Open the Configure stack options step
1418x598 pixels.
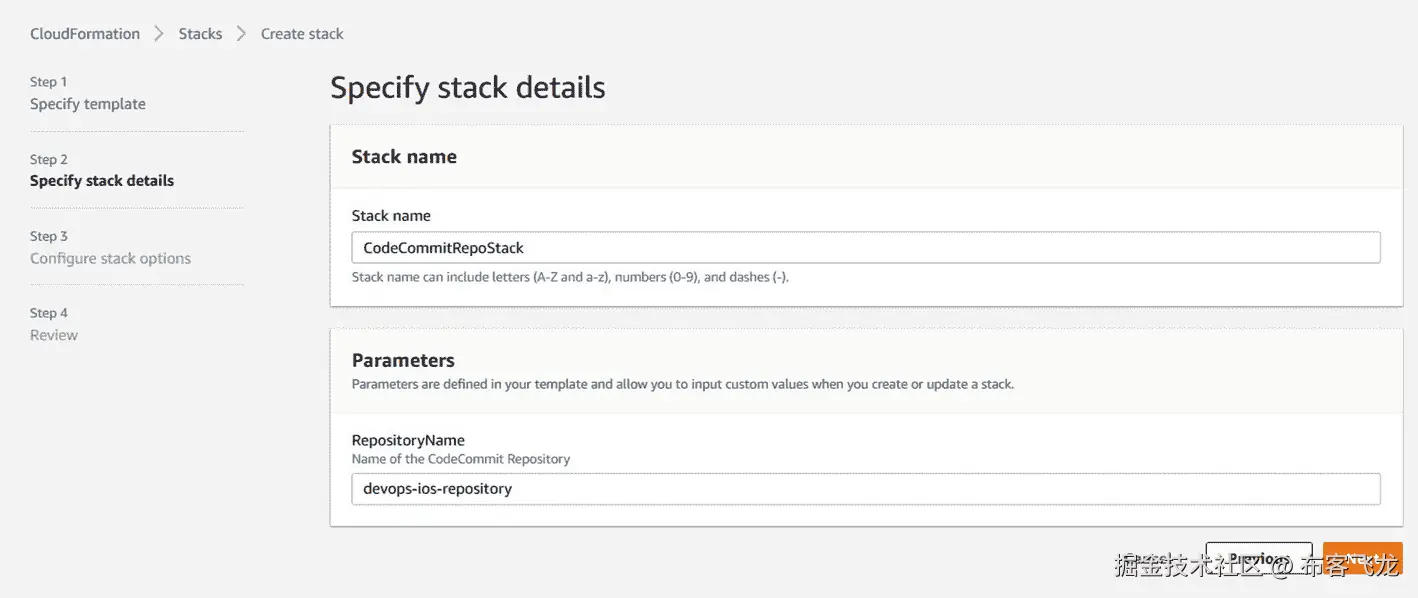point(110,258)
